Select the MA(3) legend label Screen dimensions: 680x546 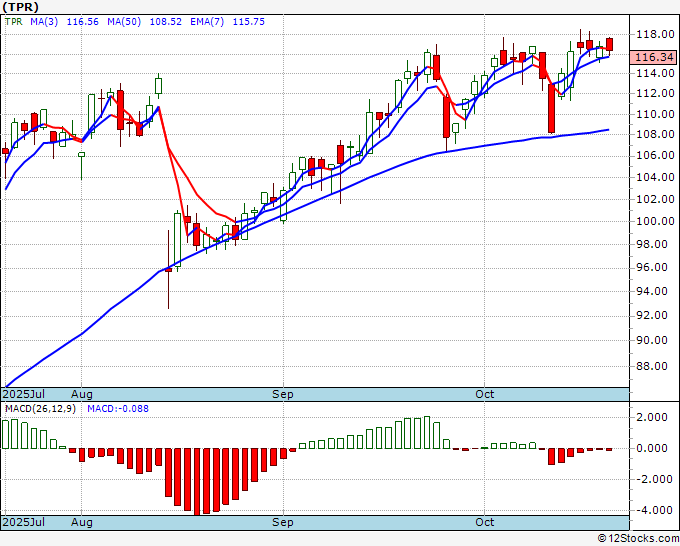44,22
